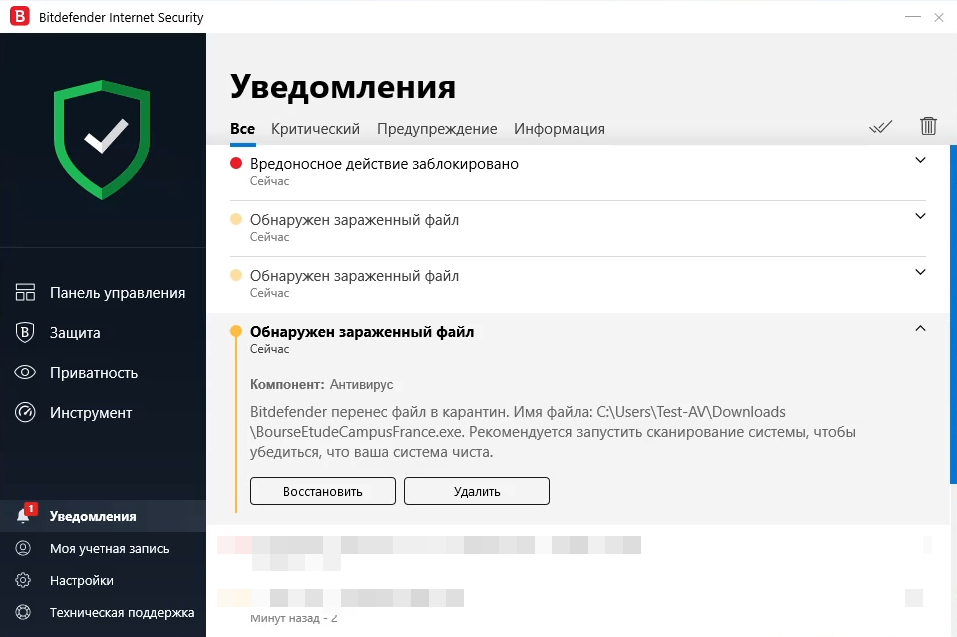Screen dimensions: 957x637
Task: Click the bold Обнаружен зараженный файл heading
Action: pyautogui.click(x=362, y=332)
